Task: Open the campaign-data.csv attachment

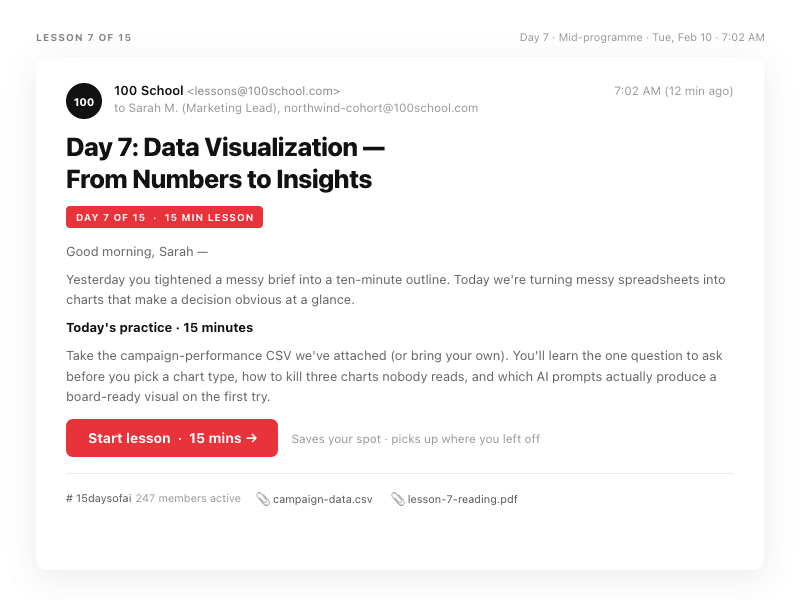Action: click(322, 499)
